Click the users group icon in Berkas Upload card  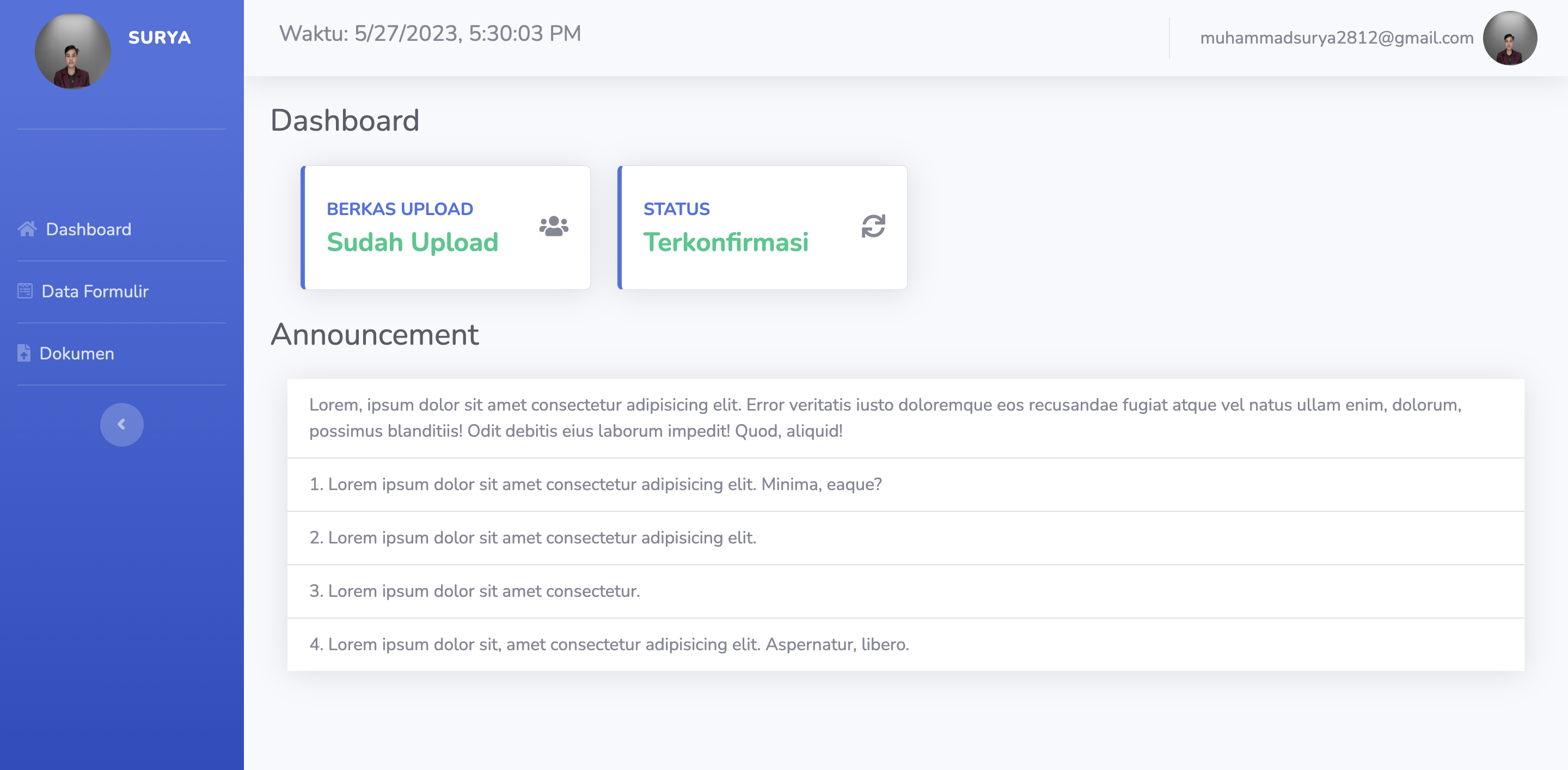[553, 227]
